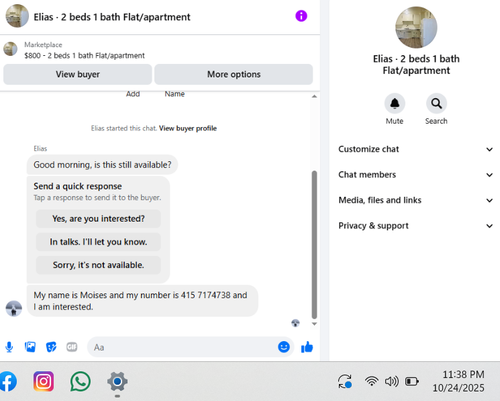Send 'In talks. I'll let you know.' response
The width and height of the screenshot is (500, 401).
point(98,242)
